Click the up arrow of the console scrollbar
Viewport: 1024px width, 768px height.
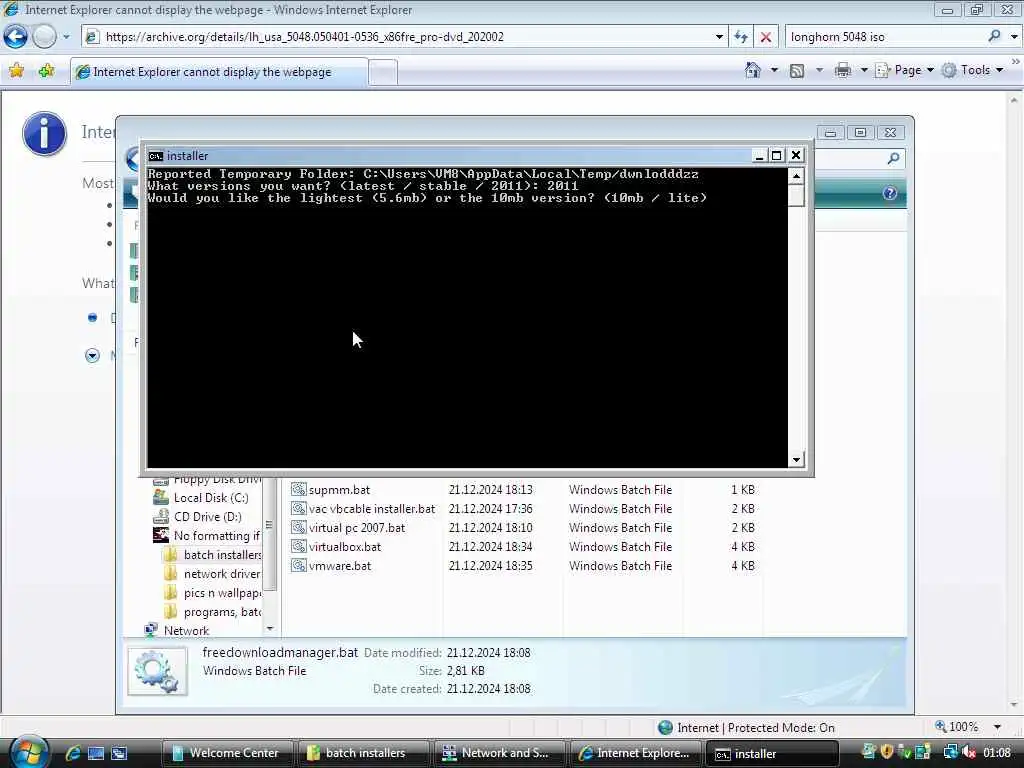[x=796, y=176]
